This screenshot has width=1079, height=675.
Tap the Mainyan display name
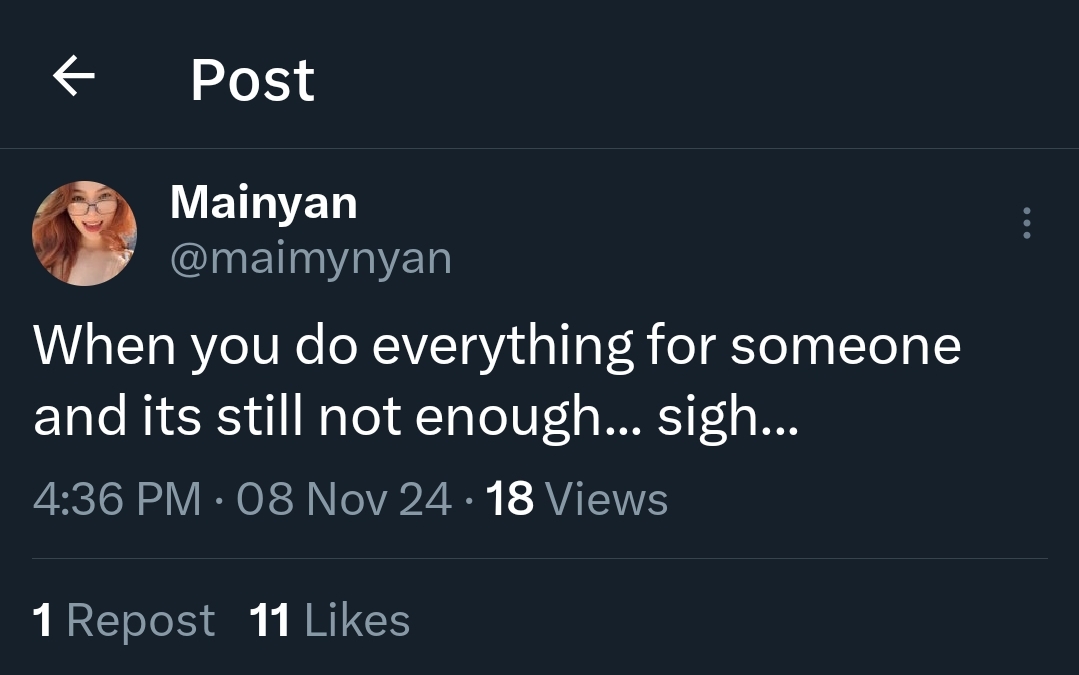coord(263,203)
